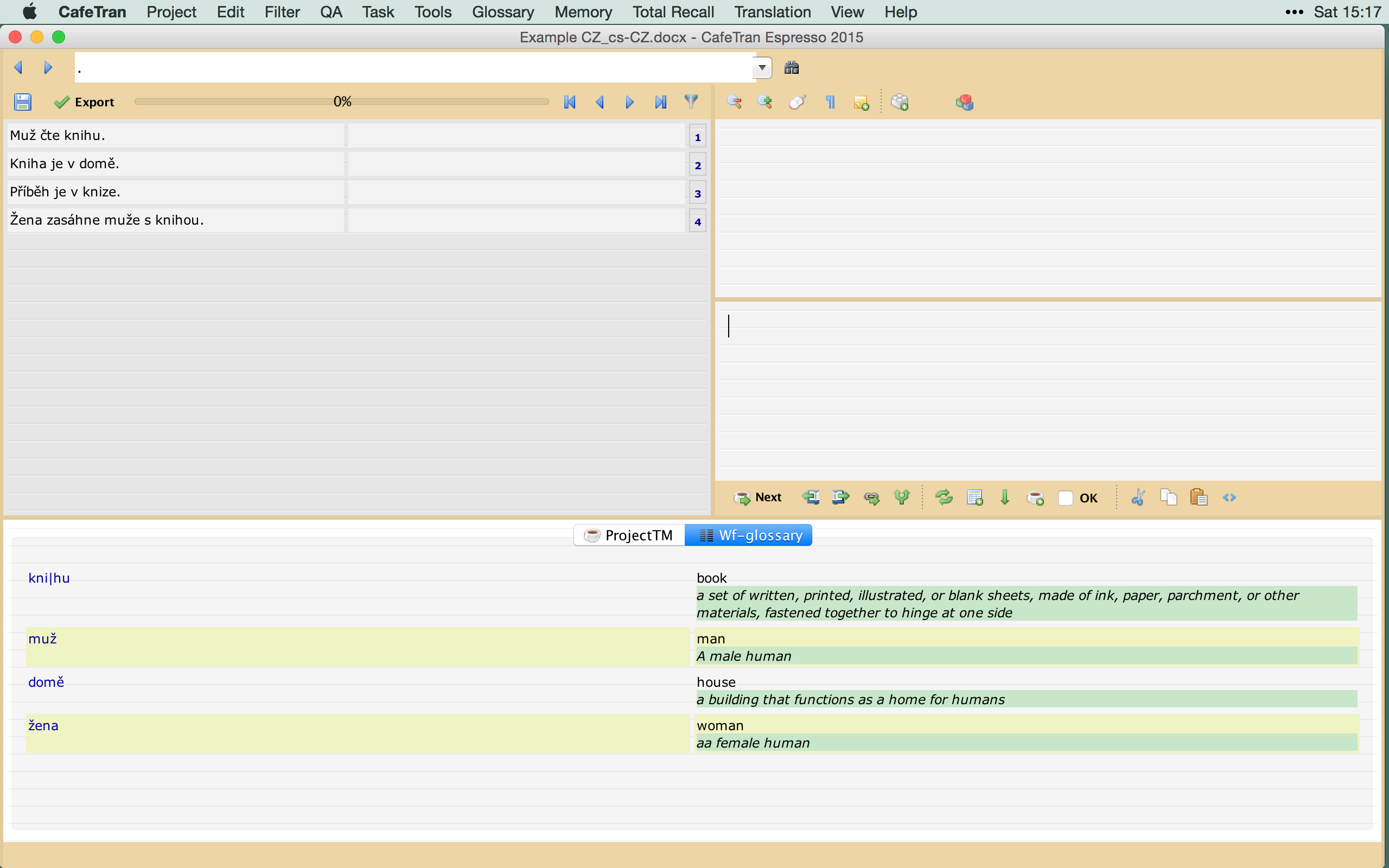Click the clipboard paste icon
1389x868 pixels.
point(1199,497)
